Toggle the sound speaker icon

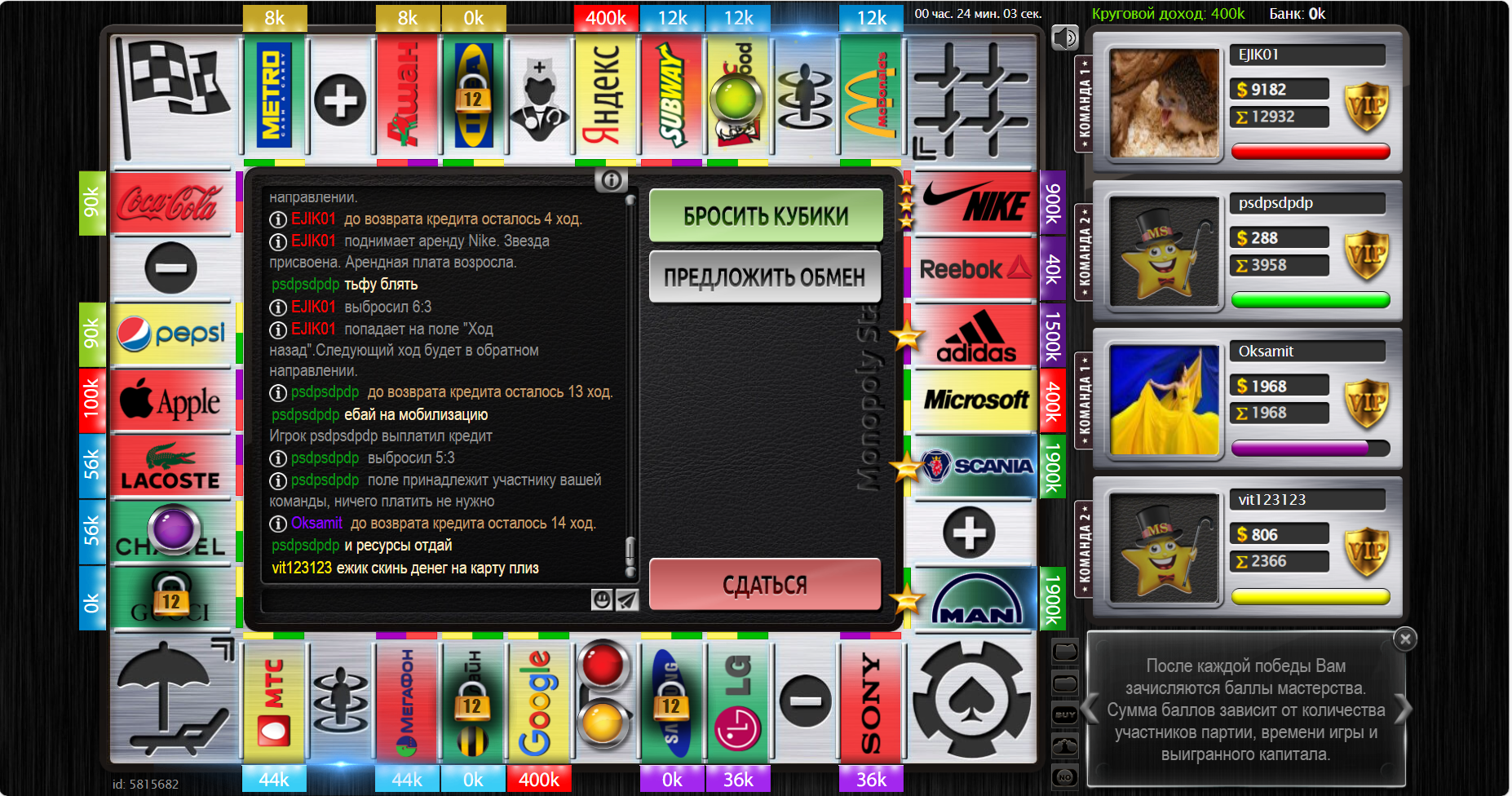pyautogui.click(x=1065, y=38)
